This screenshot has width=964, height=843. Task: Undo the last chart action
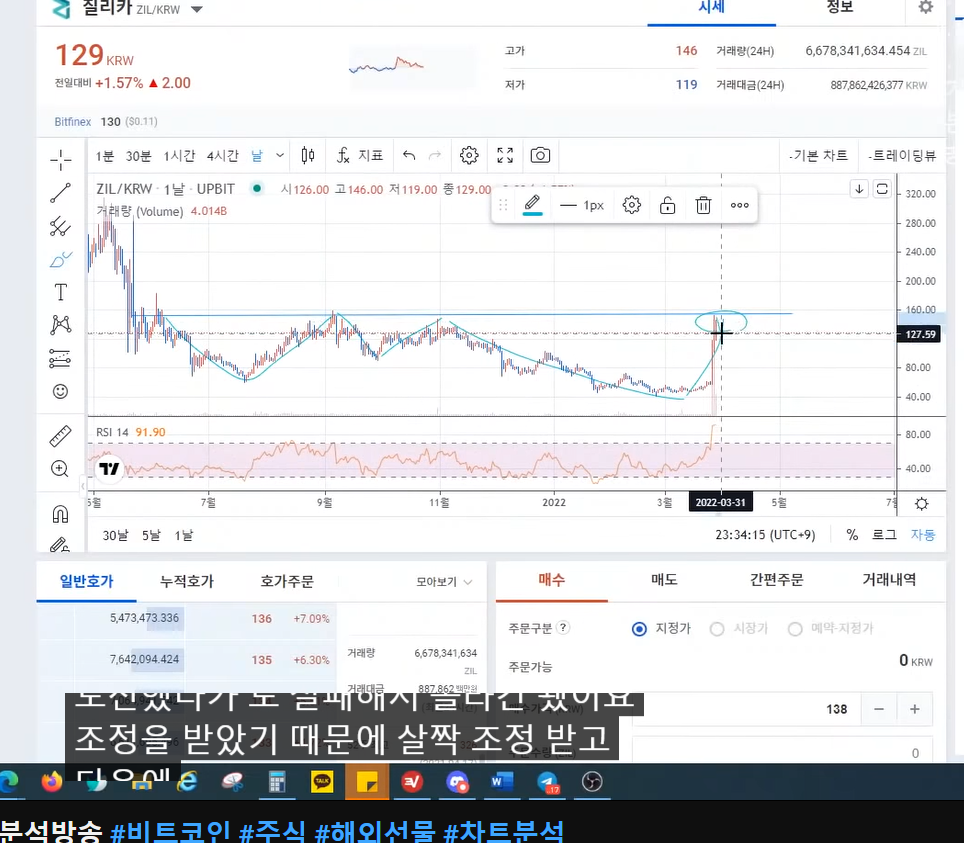pyautogui.click(x=409, y=156)
